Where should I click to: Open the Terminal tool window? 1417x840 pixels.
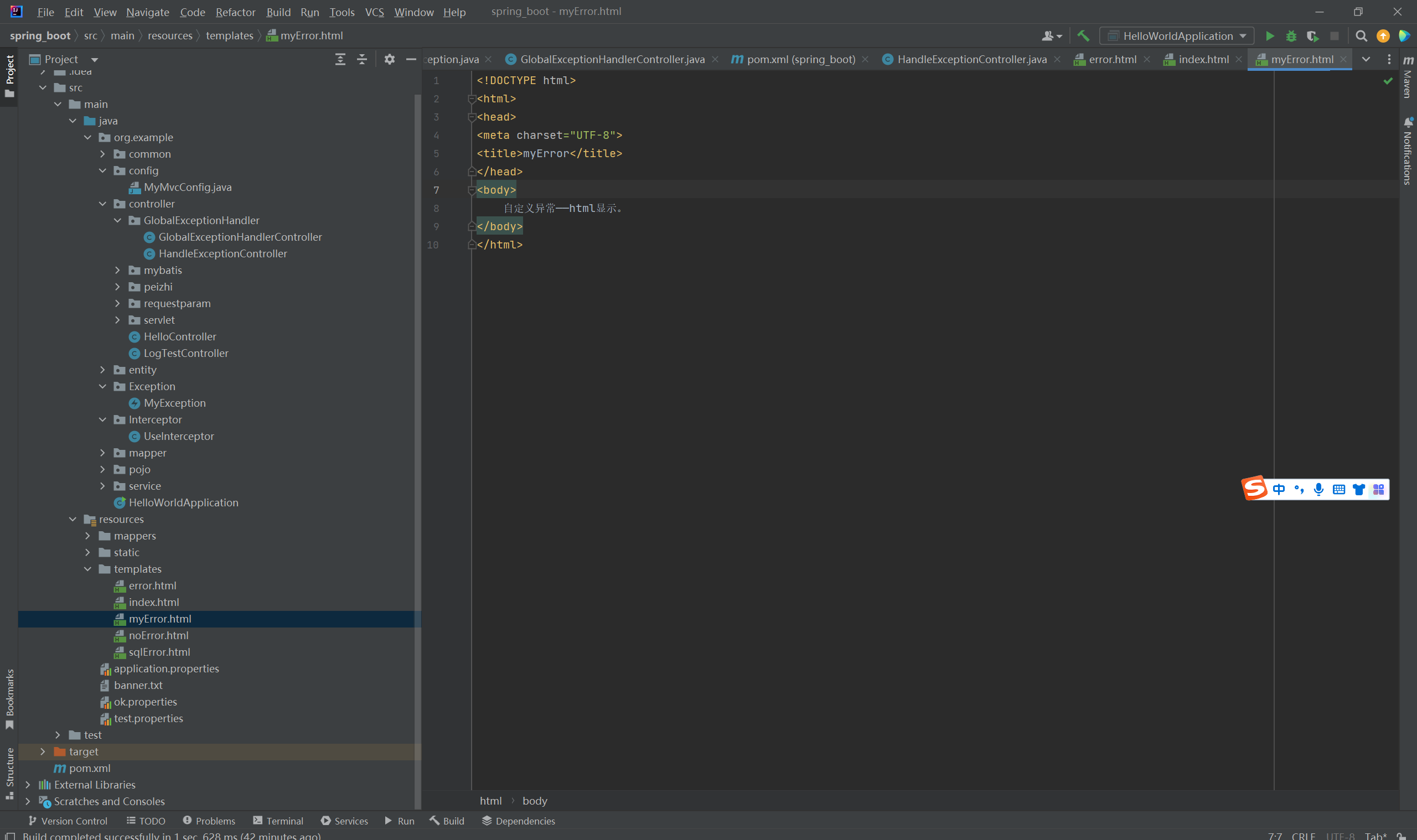(278, 821)
